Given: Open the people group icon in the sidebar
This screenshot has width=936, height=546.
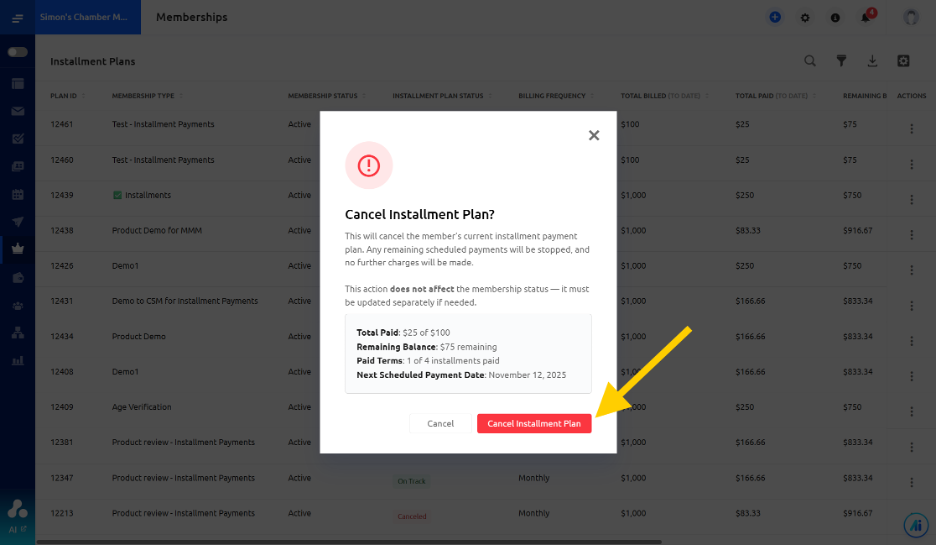Looking at the screenshot, I should (x=18, y=306).
